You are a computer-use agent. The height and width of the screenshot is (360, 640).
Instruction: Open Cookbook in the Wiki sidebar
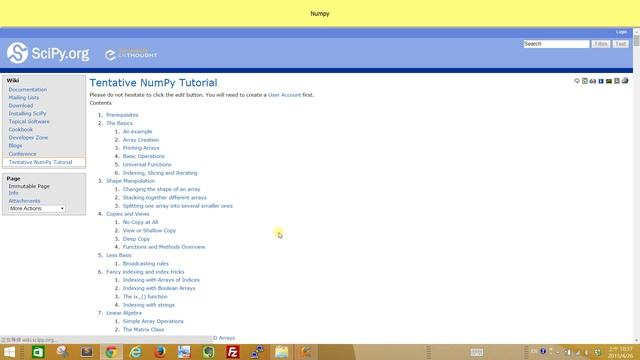coord(21,129)
